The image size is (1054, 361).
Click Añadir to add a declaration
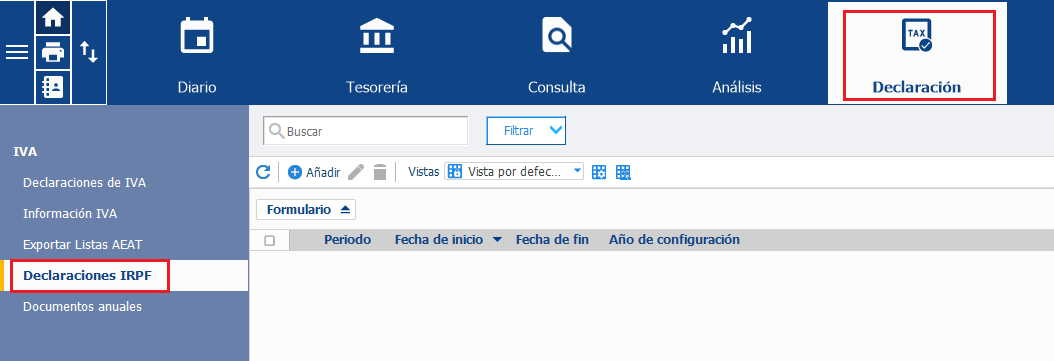314,172
